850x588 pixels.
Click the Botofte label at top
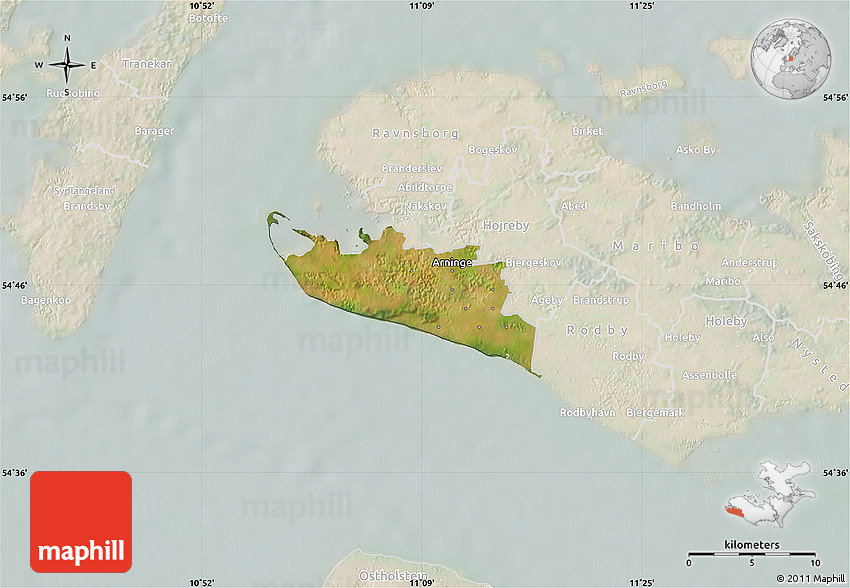(x=208, y=18)
